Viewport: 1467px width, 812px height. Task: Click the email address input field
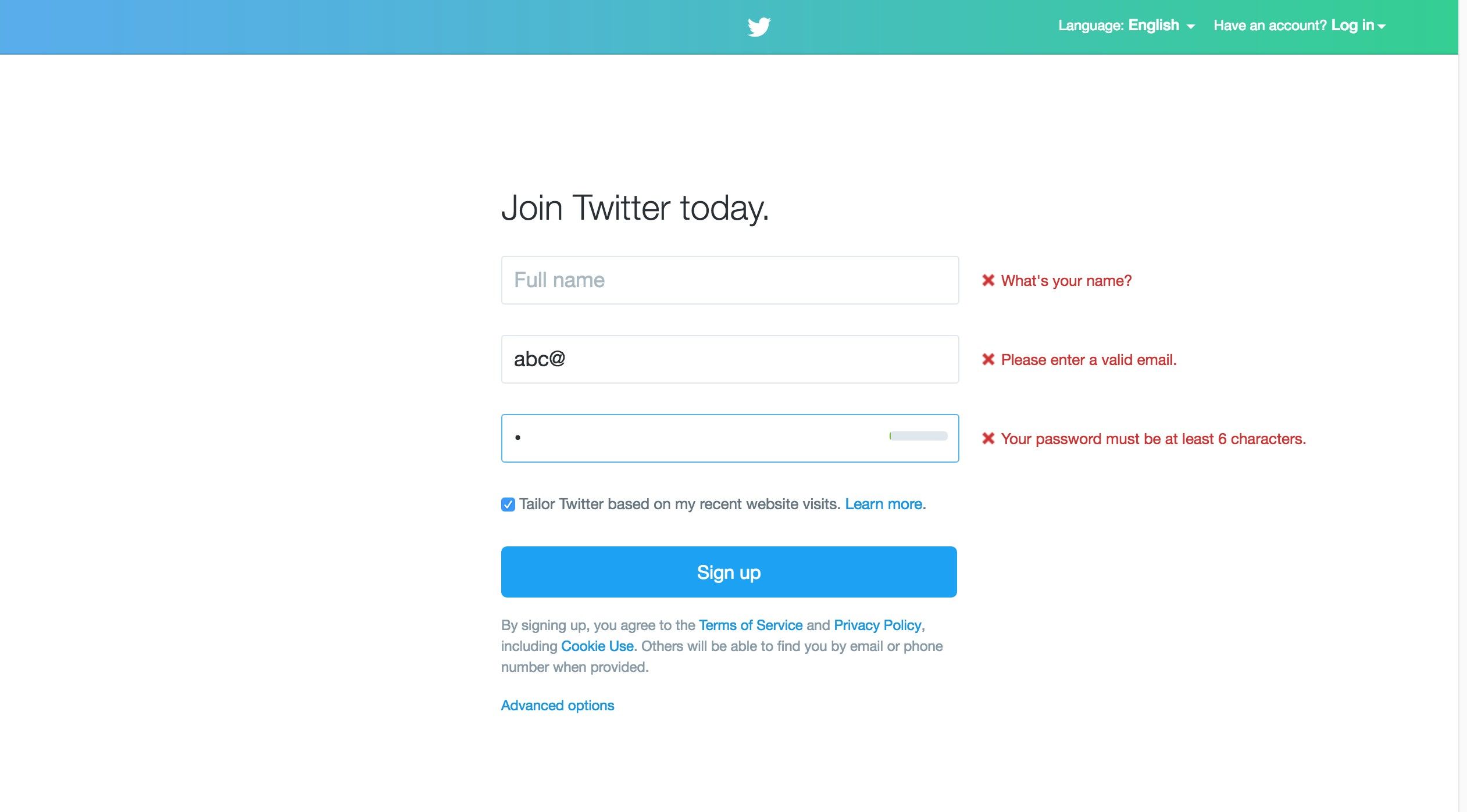point(729,358)
